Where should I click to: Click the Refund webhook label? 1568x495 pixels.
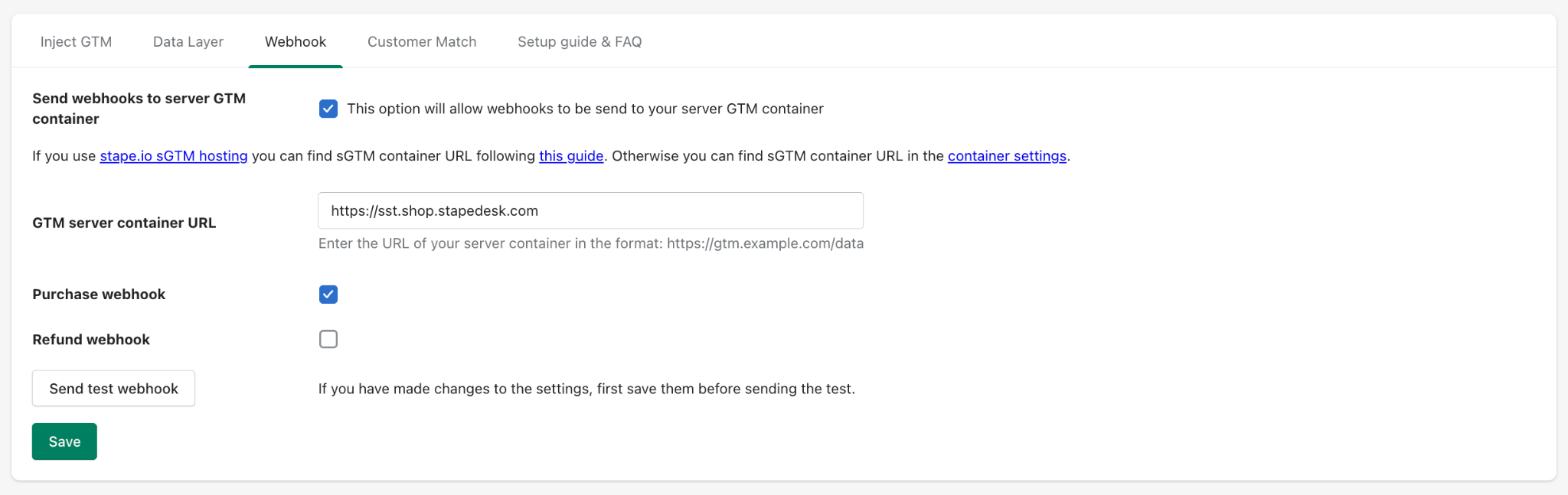click(91, 340)
